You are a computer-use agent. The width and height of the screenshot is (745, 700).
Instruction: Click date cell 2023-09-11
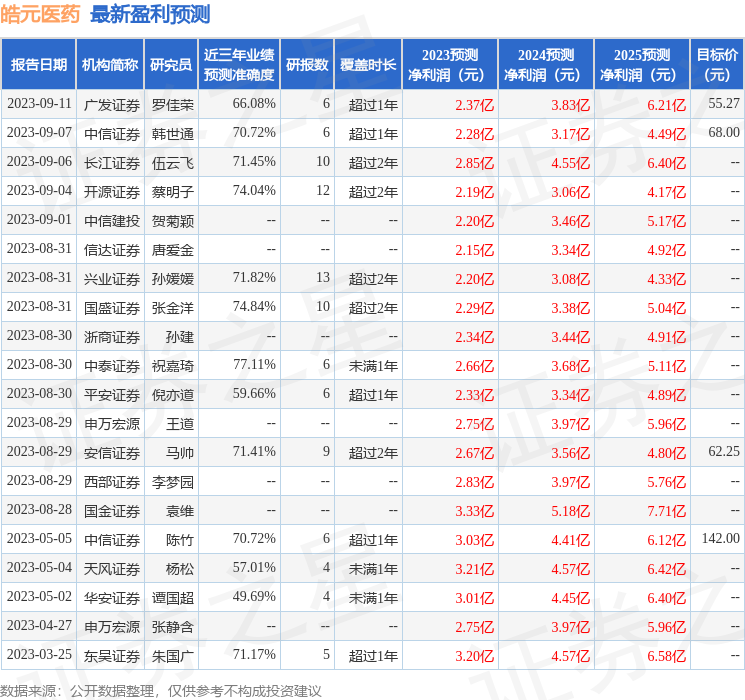click(x=39, y=103)
